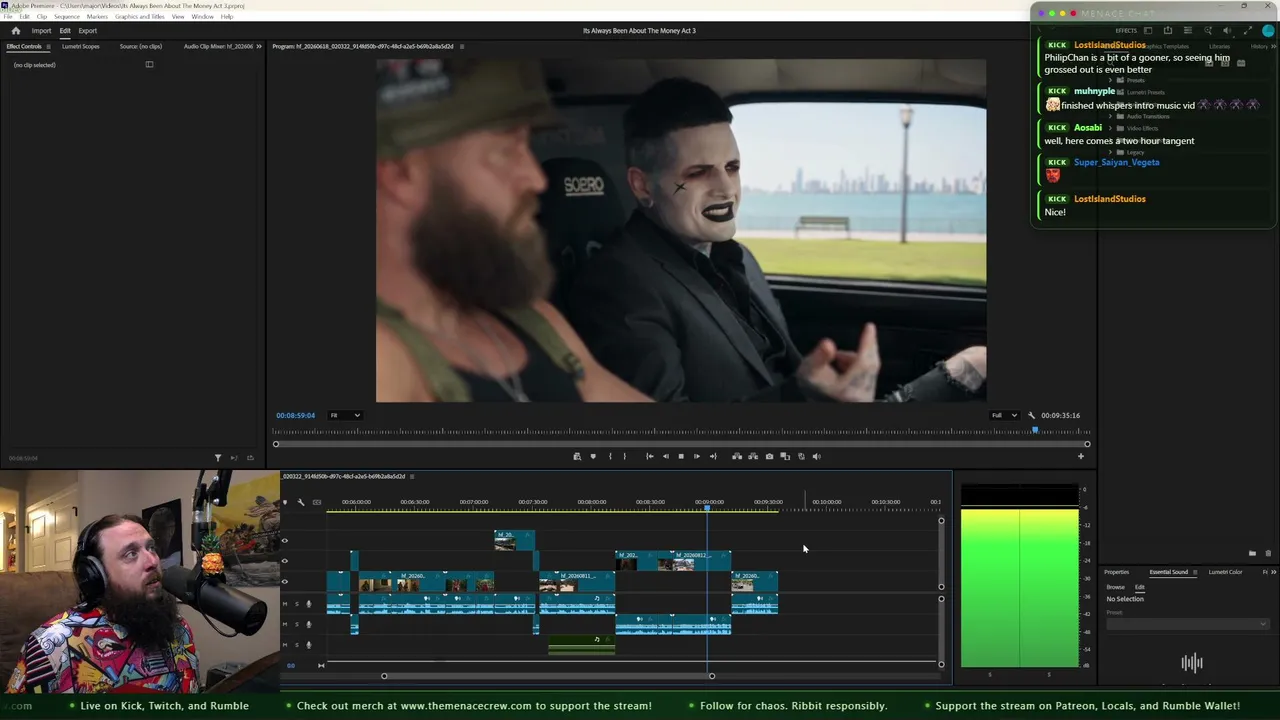Enable voice-over record on second audio track
The image size is (1280, 720).
[x=309, y=624]
